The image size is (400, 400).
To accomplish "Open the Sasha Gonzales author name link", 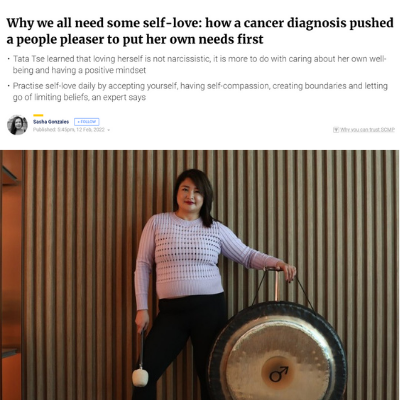I will tap(51, 122).
